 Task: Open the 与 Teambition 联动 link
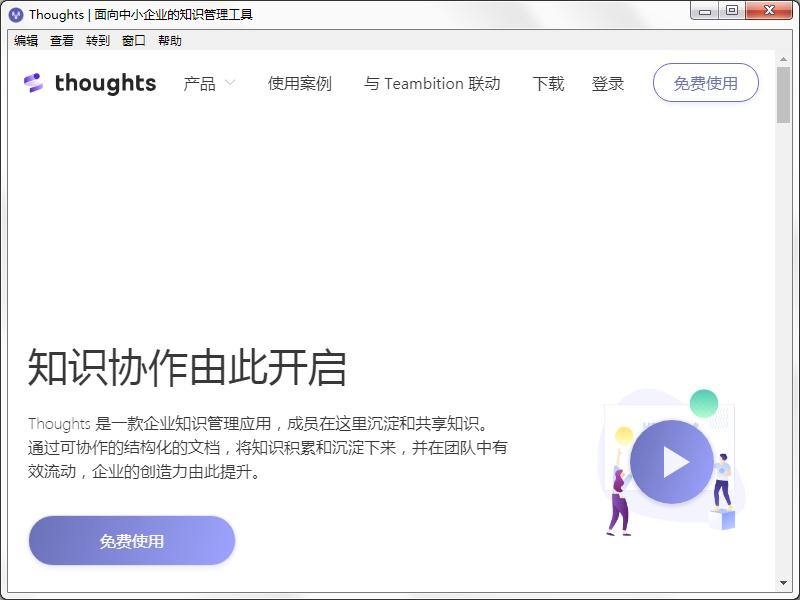(x=432, y=83)
